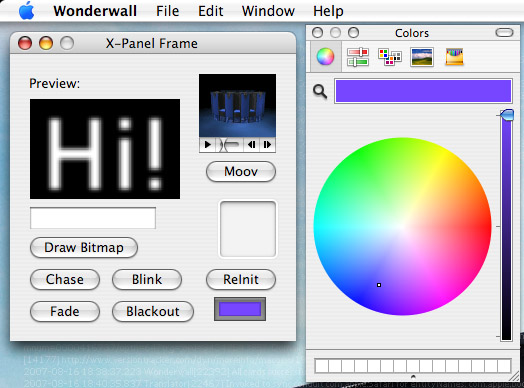Click the selection marker on the color wheel
Image resolution: width=524 pixels, height=388 pixels.
pos(379,285)
